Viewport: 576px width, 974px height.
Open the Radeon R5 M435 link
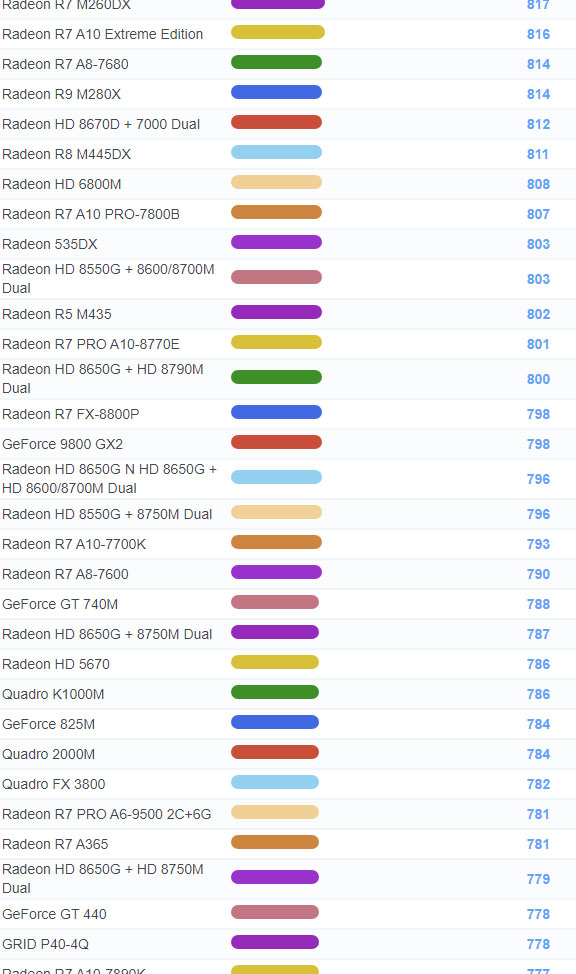(57, 314)
